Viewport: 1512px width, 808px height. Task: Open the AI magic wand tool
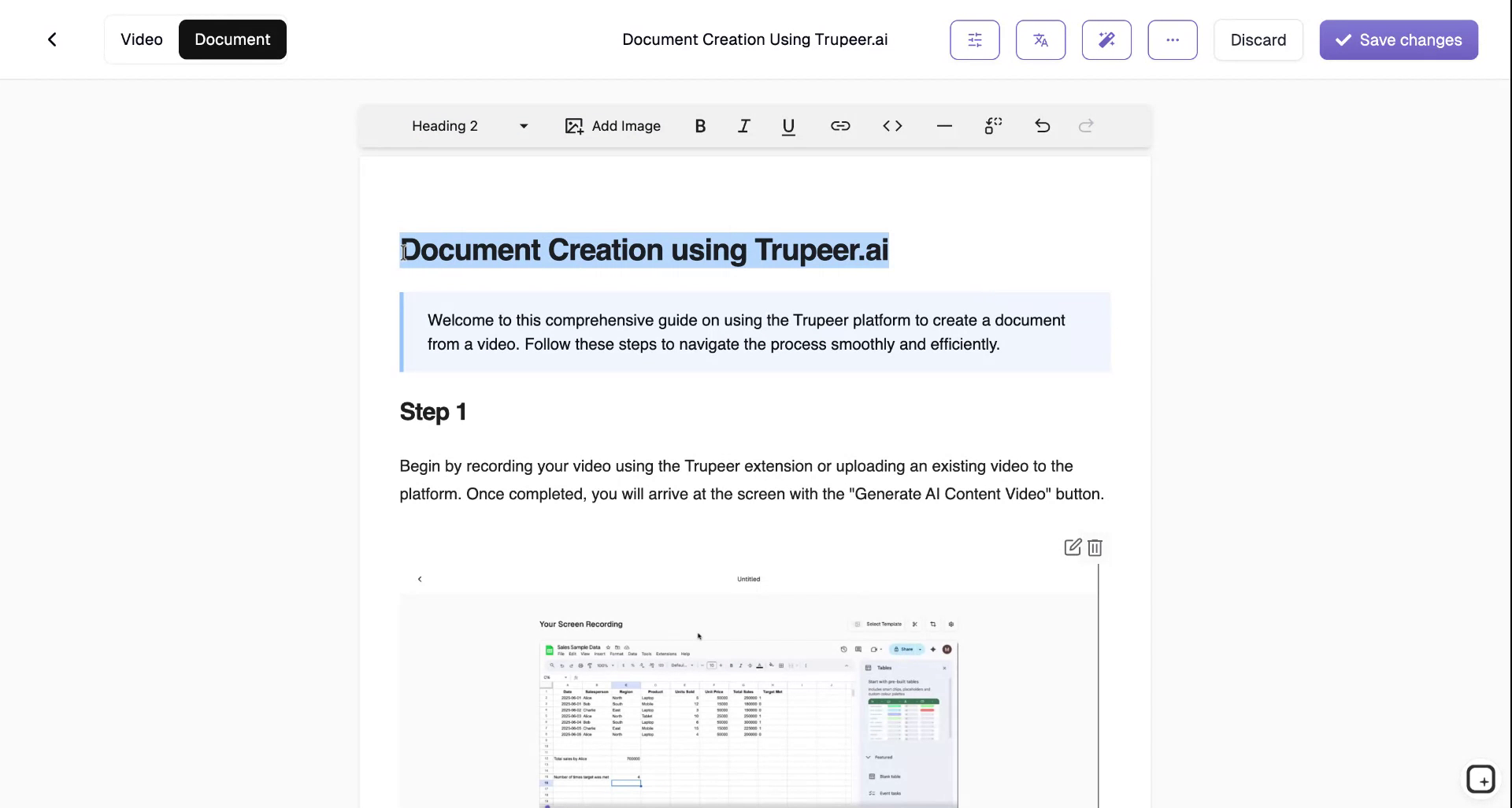(x=1106, y=39)
